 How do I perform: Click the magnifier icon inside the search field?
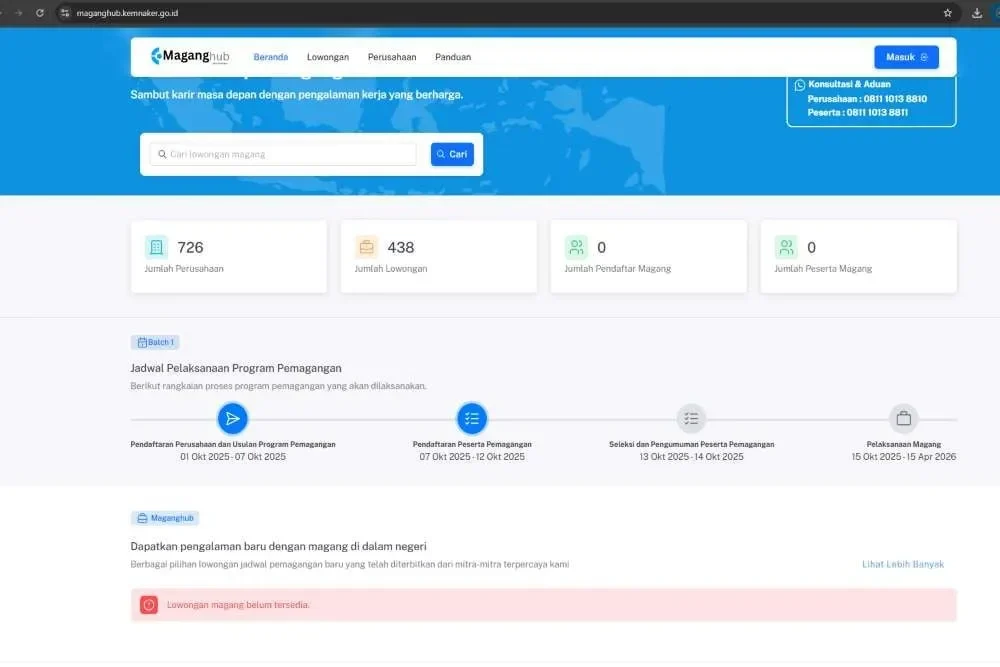click(162, 154)
